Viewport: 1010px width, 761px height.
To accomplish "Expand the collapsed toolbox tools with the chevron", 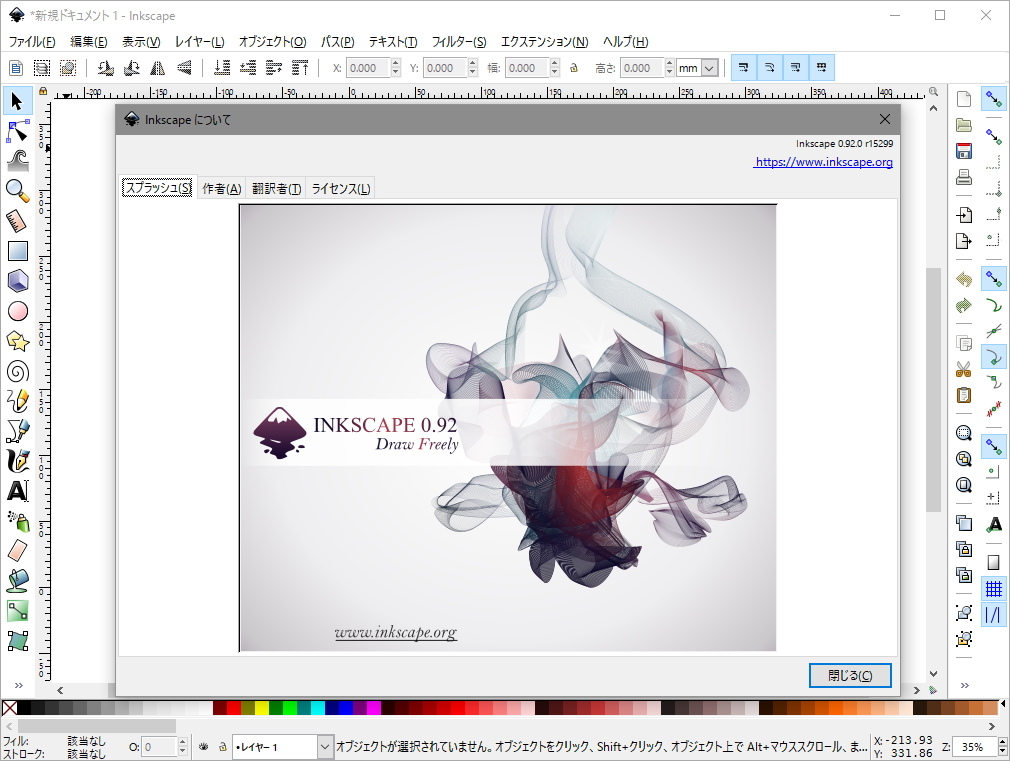I will pyautogui.click(x=18, y=686).
